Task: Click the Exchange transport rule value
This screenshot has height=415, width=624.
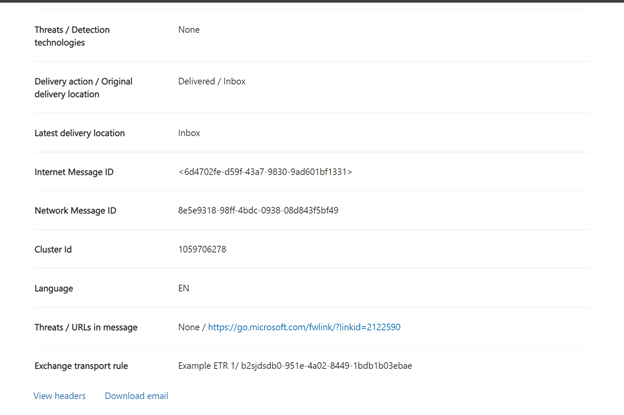Action: [295, 366]
